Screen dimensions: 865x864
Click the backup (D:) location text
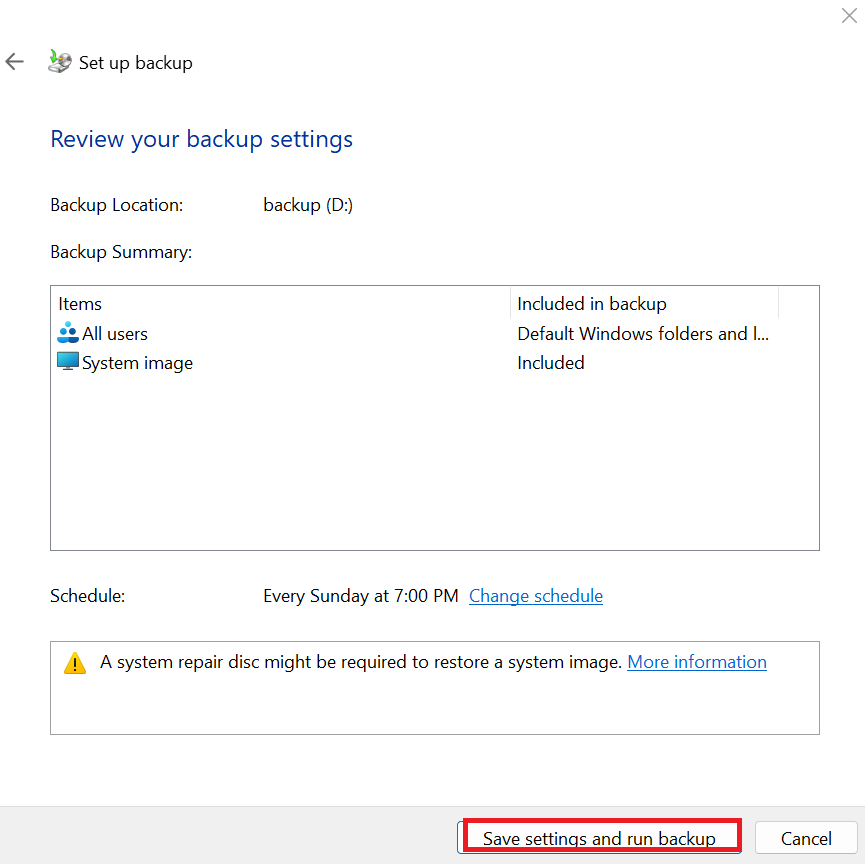308,205
